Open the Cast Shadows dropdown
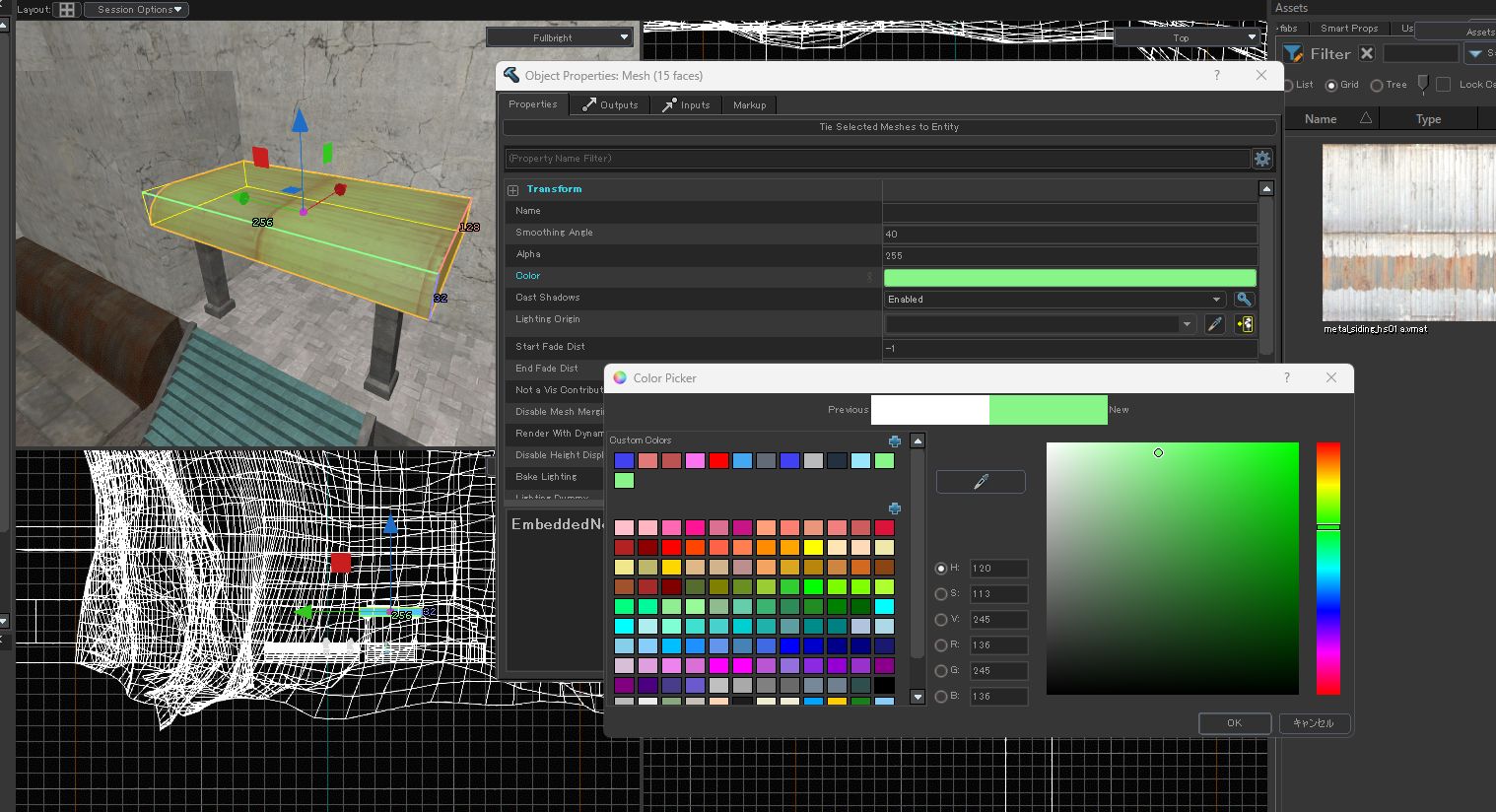The width and height of the screenshot is (1496, 812). 1054,300
